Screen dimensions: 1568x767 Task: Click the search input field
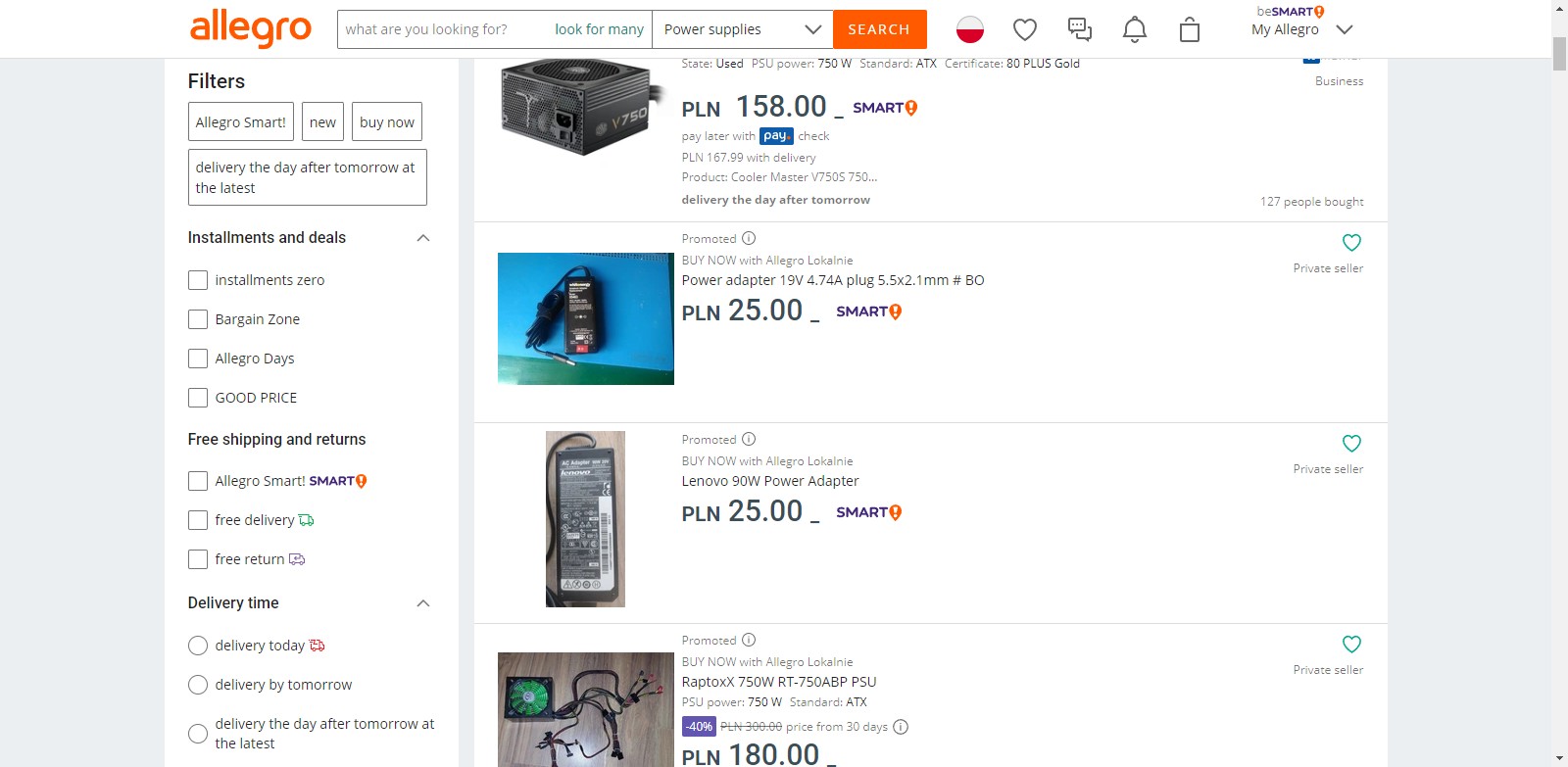point(441,29)
